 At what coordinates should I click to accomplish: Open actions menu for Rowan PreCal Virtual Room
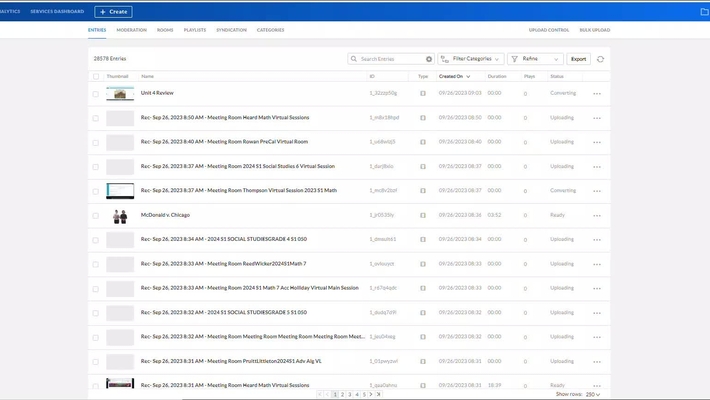(597, 142)
